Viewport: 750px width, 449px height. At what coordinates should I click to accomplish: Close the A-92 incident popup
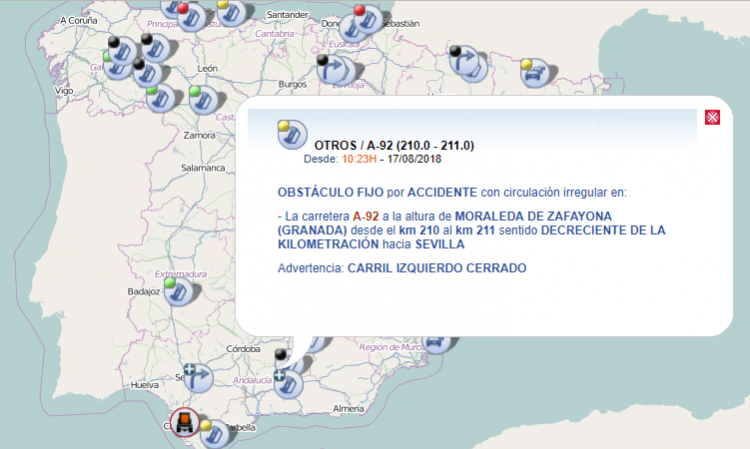(x=713, y=117)
